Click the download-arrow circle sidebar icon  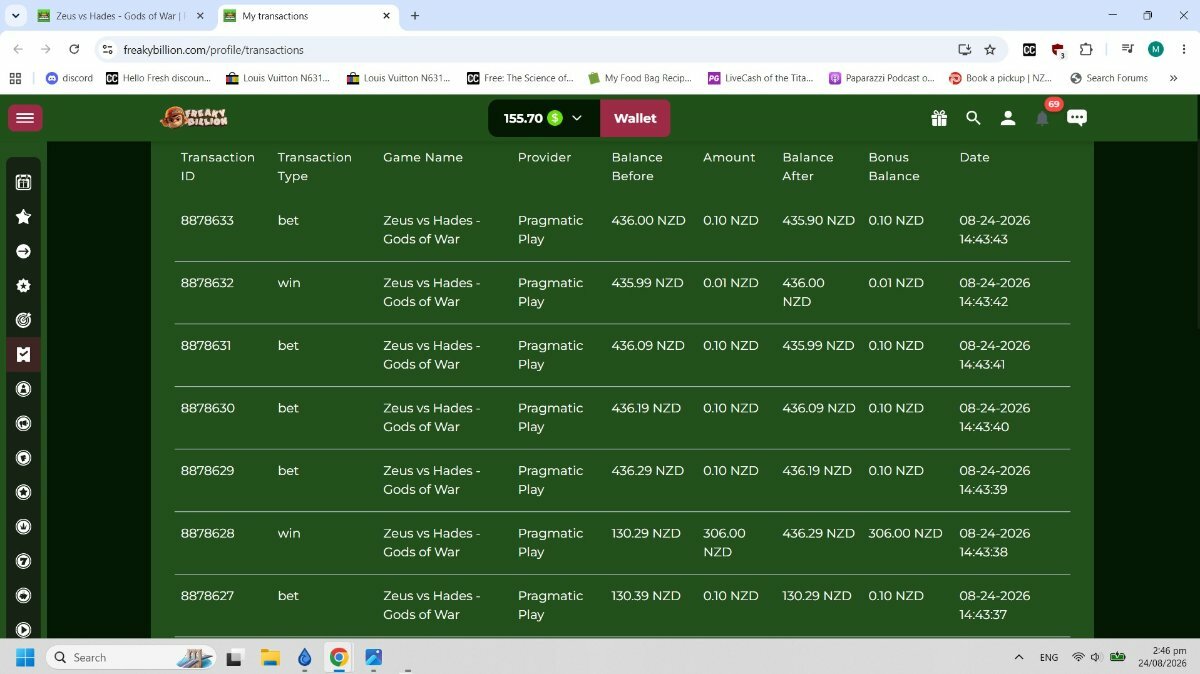pos(23,527)
